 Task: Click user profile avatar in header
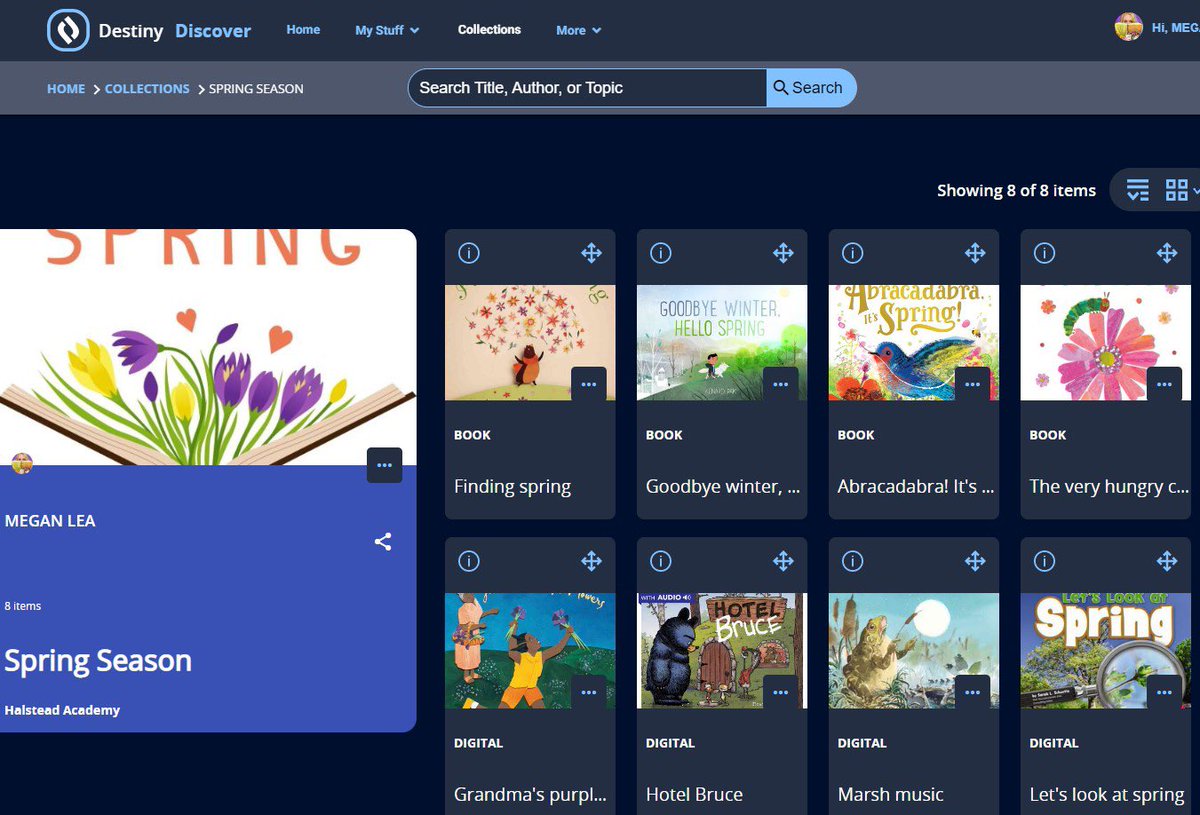1129,27
